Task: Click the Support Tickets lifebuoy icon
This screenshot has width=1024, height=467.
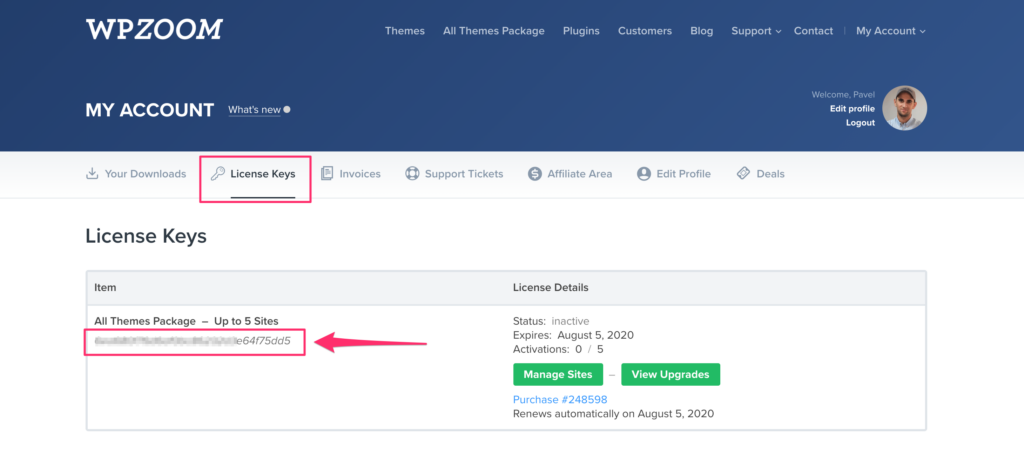Action: (412, 173)
